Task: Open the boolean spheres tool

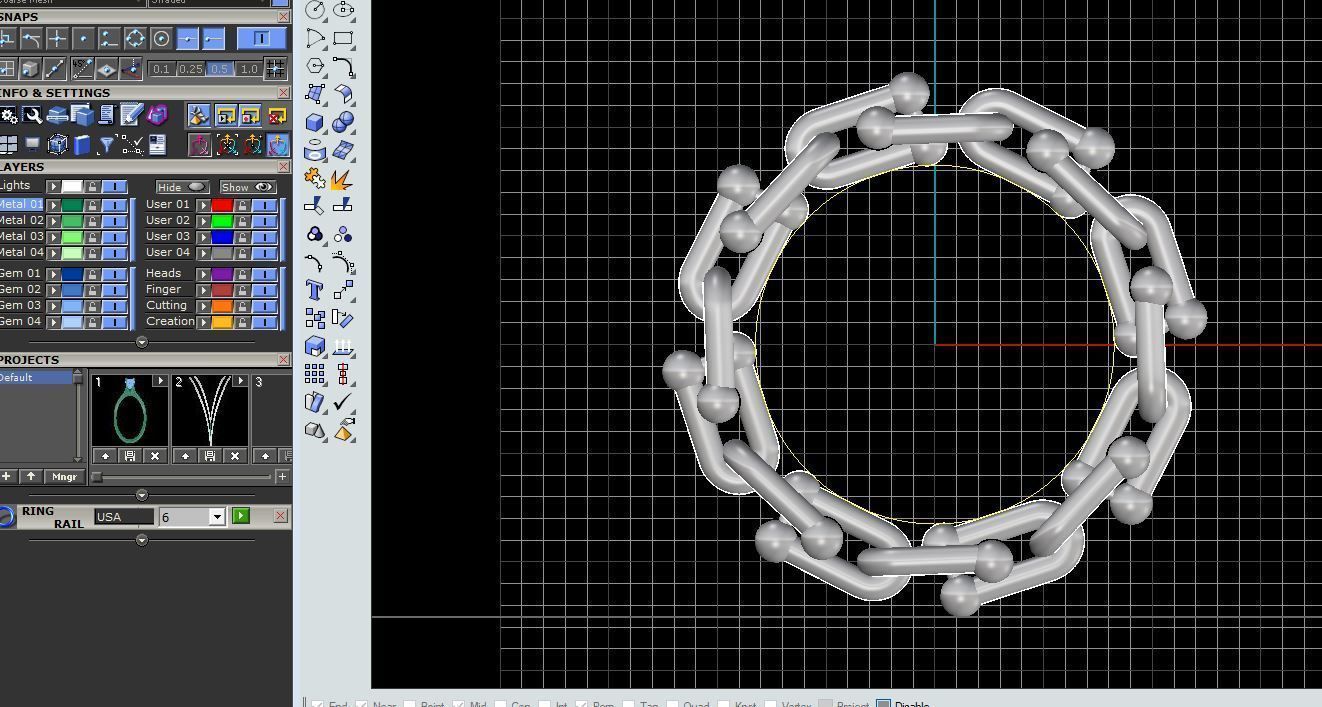Action: click(x=343, y=122)
